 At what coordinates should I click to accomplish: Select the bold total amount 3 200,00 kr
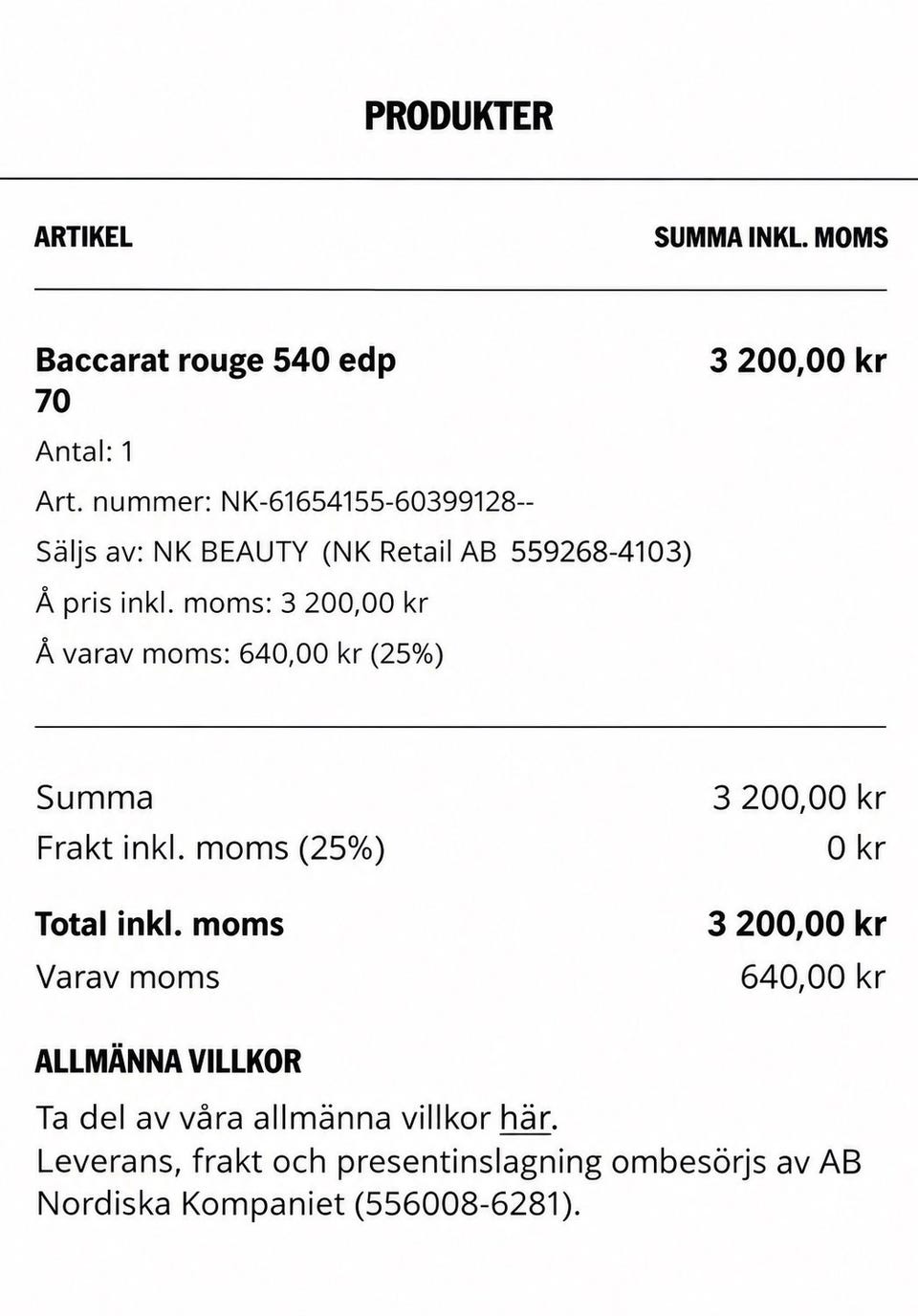[x=798, y=925]
